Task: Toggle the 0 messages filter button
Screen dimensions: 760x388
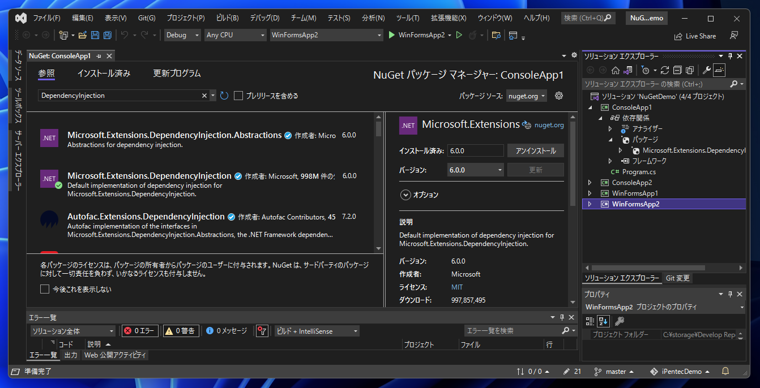Action: coord(226,331)
